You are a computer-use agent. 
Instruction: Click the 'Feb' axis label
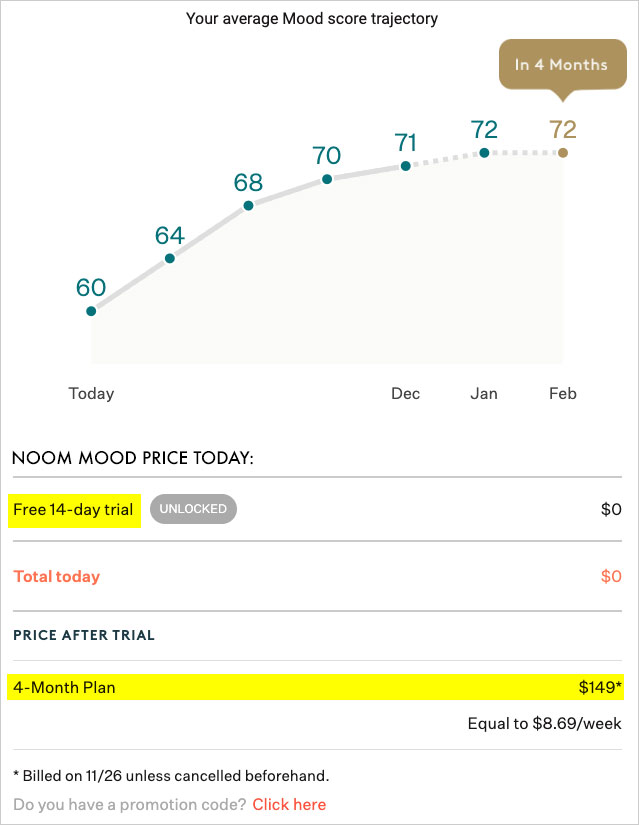[563, 394]
